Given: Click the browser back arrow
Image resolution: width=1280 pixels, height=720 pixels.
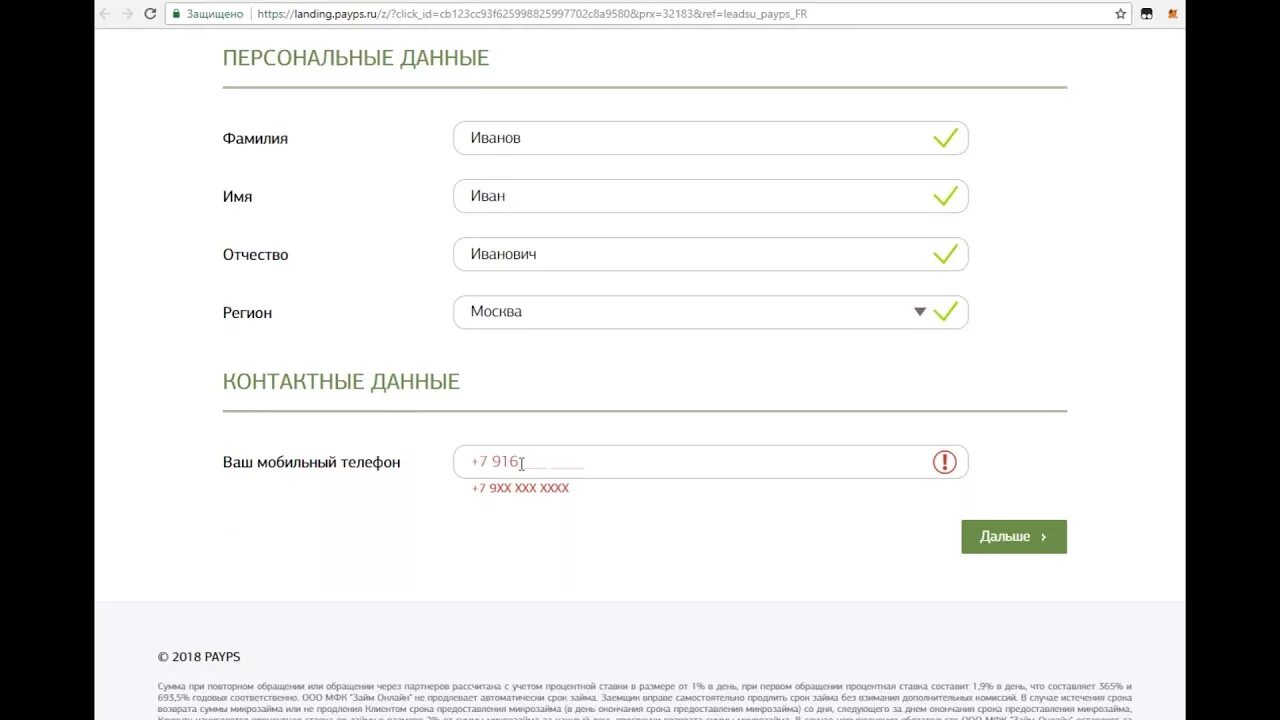Looking at the screenshot, I should pos(106,14).
